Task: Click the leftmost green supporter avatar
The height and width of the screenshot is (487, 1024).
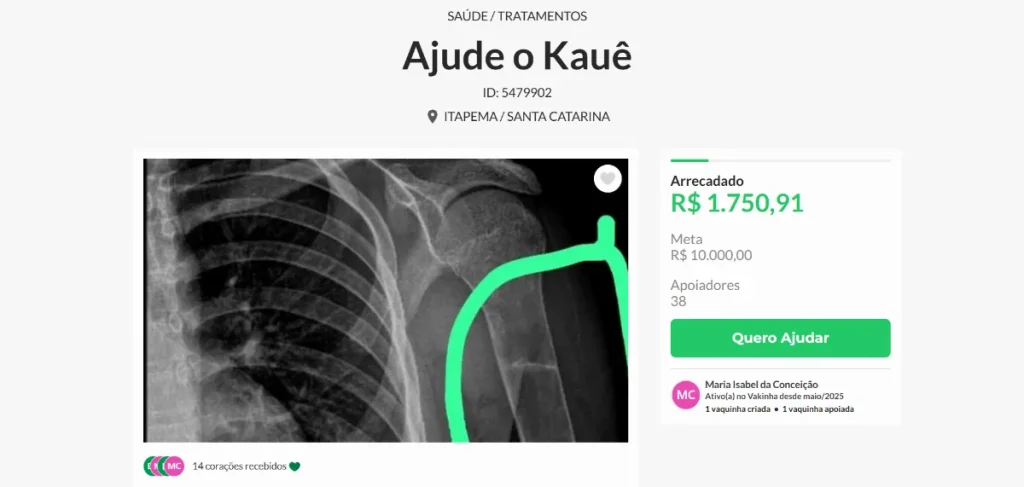Action: point(148,466)
